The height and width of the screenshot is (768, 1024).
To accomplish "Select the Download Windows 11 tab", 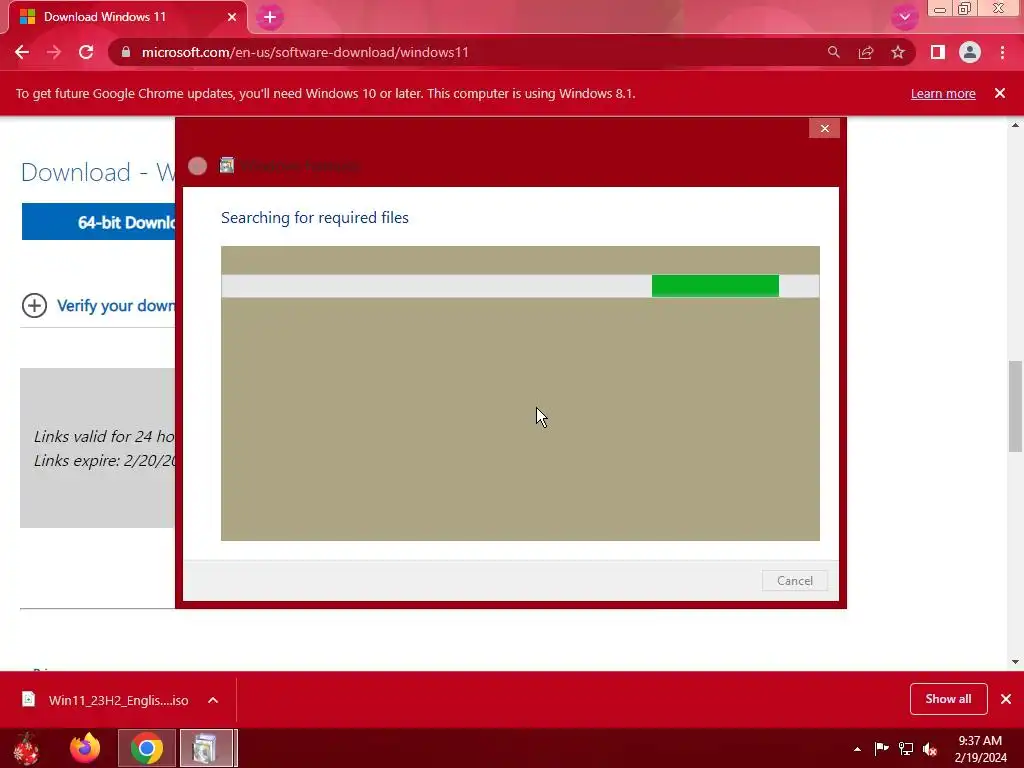I will point(128,17).
